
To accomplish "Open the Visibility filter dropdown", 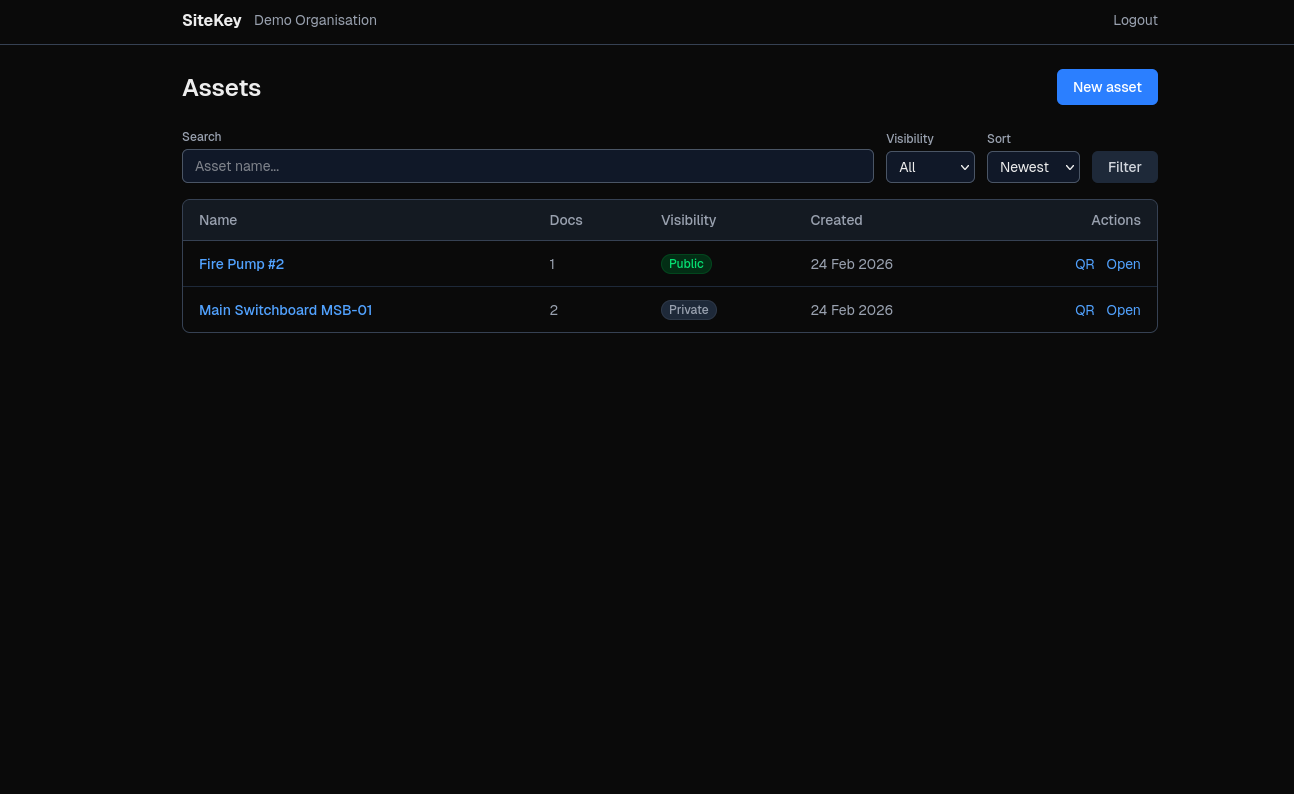I will point(930,167).
